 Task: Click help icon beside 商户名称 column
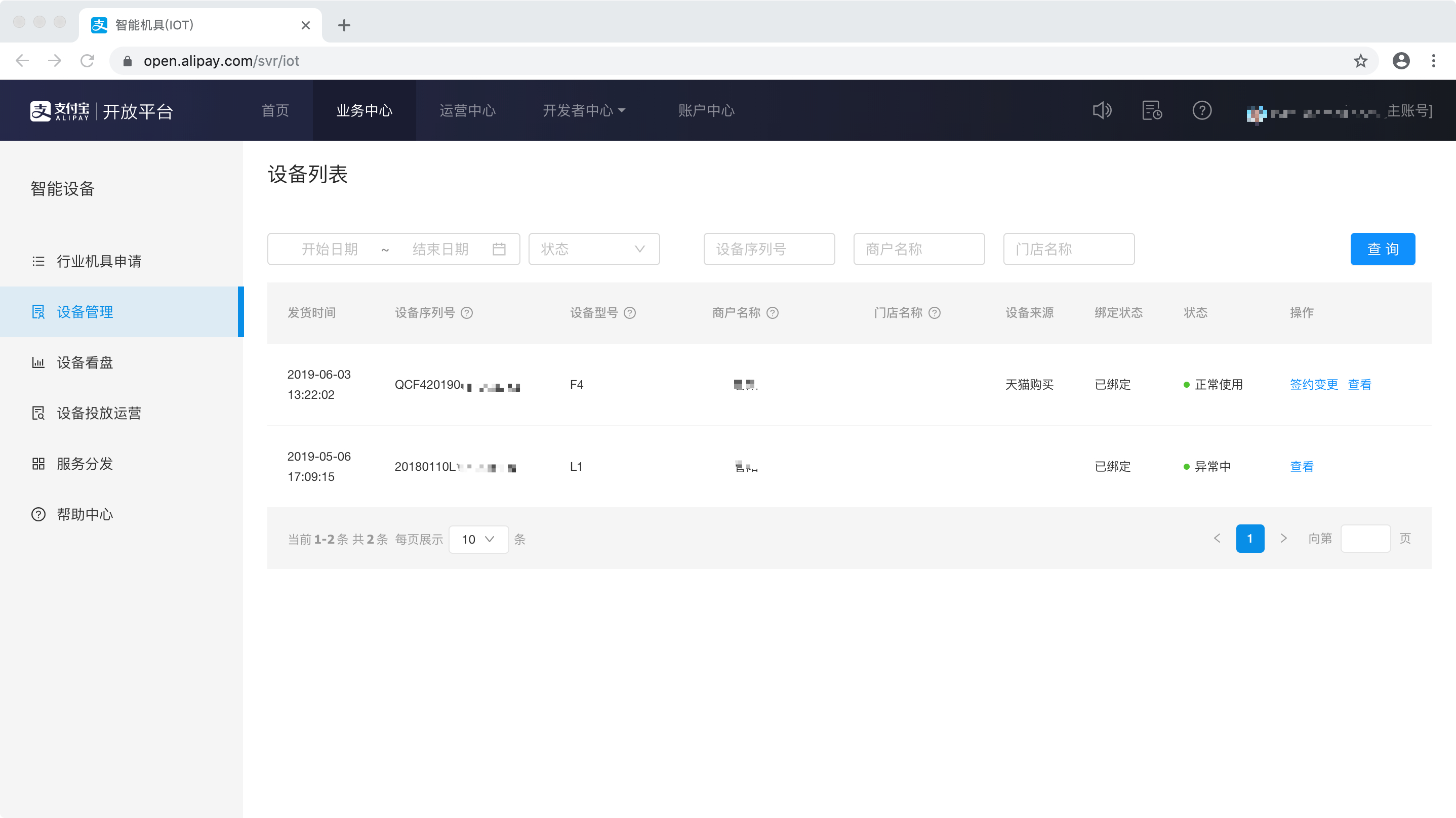(772, 313)
